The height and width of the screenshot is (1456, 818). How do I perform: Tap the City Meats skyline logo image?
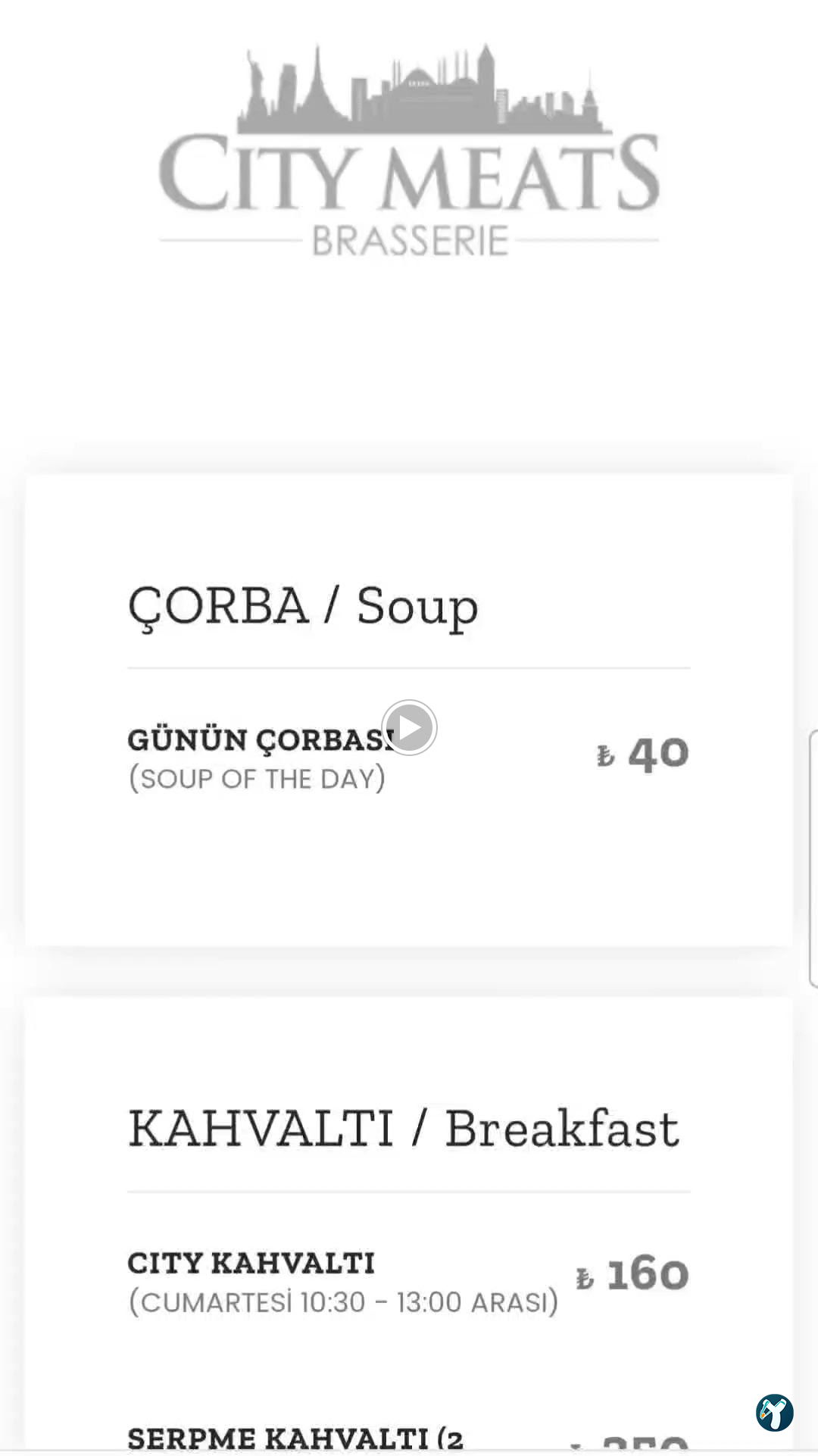point(409,150)
